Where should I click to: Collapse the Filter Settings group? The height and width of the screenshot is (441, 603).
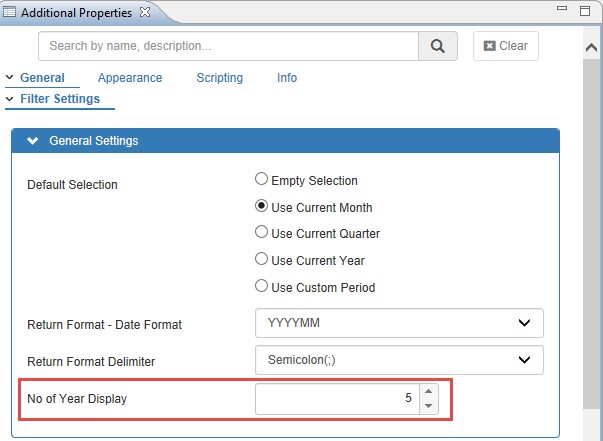pyautogui.click(x=10, y=99)
